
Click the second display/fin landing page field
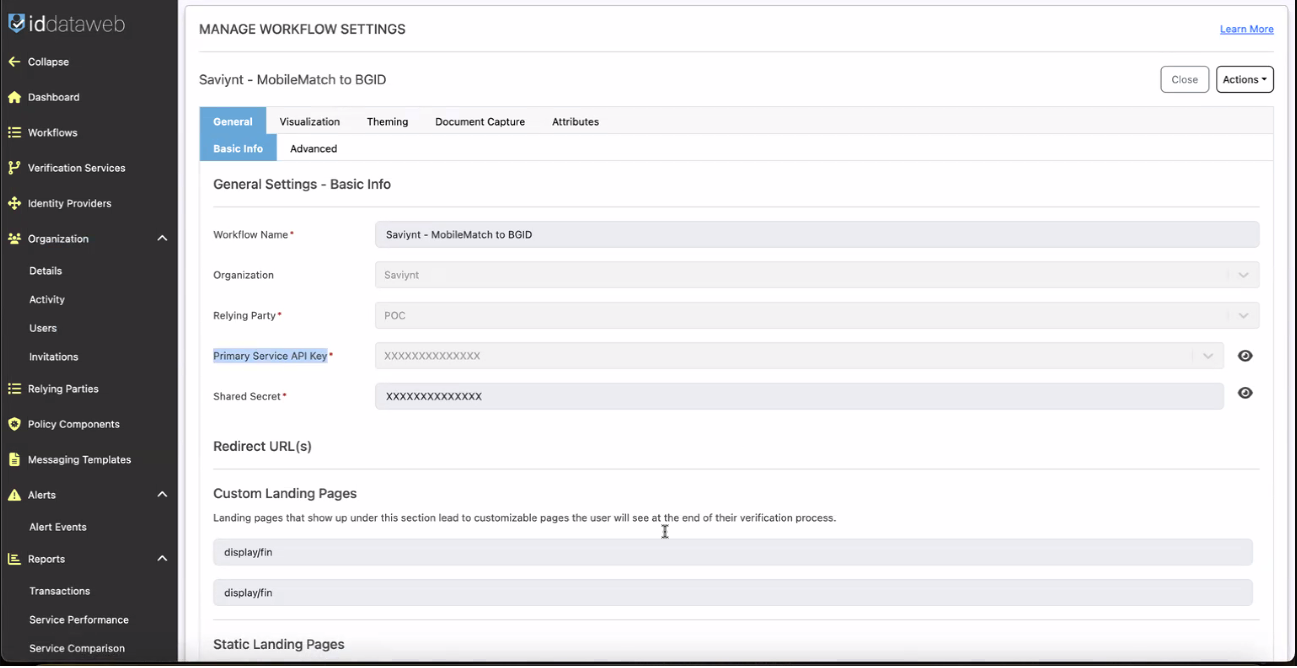point(733,593)
